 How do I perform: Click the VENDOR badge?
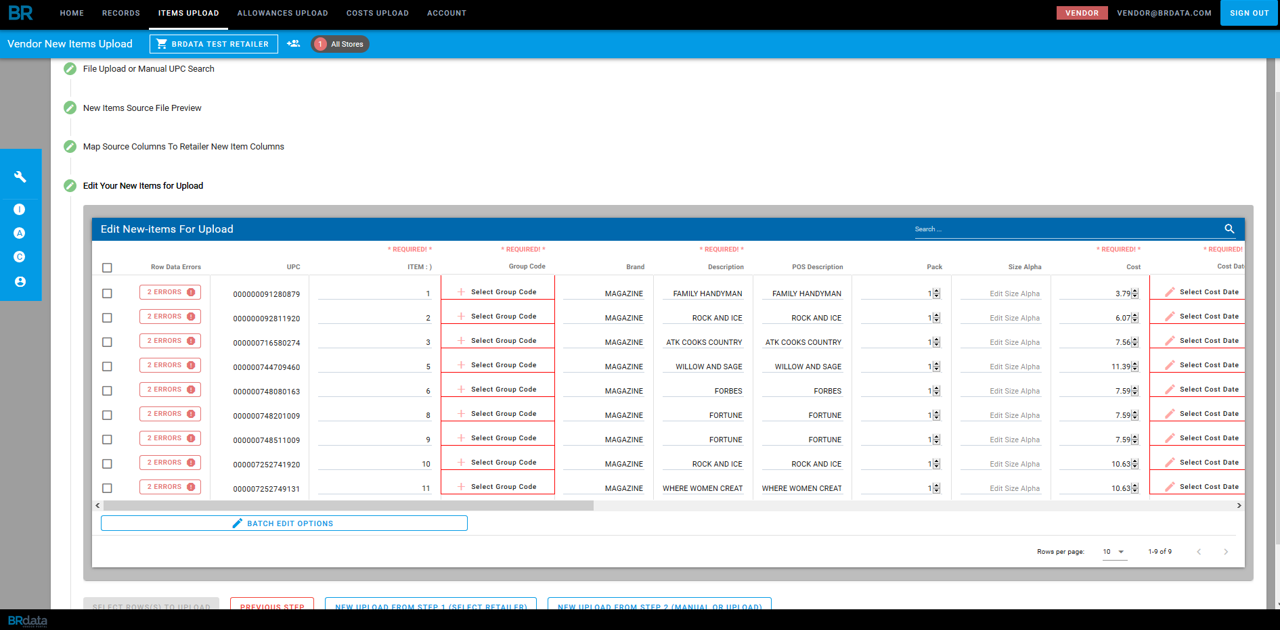[x=1082, y=13]
